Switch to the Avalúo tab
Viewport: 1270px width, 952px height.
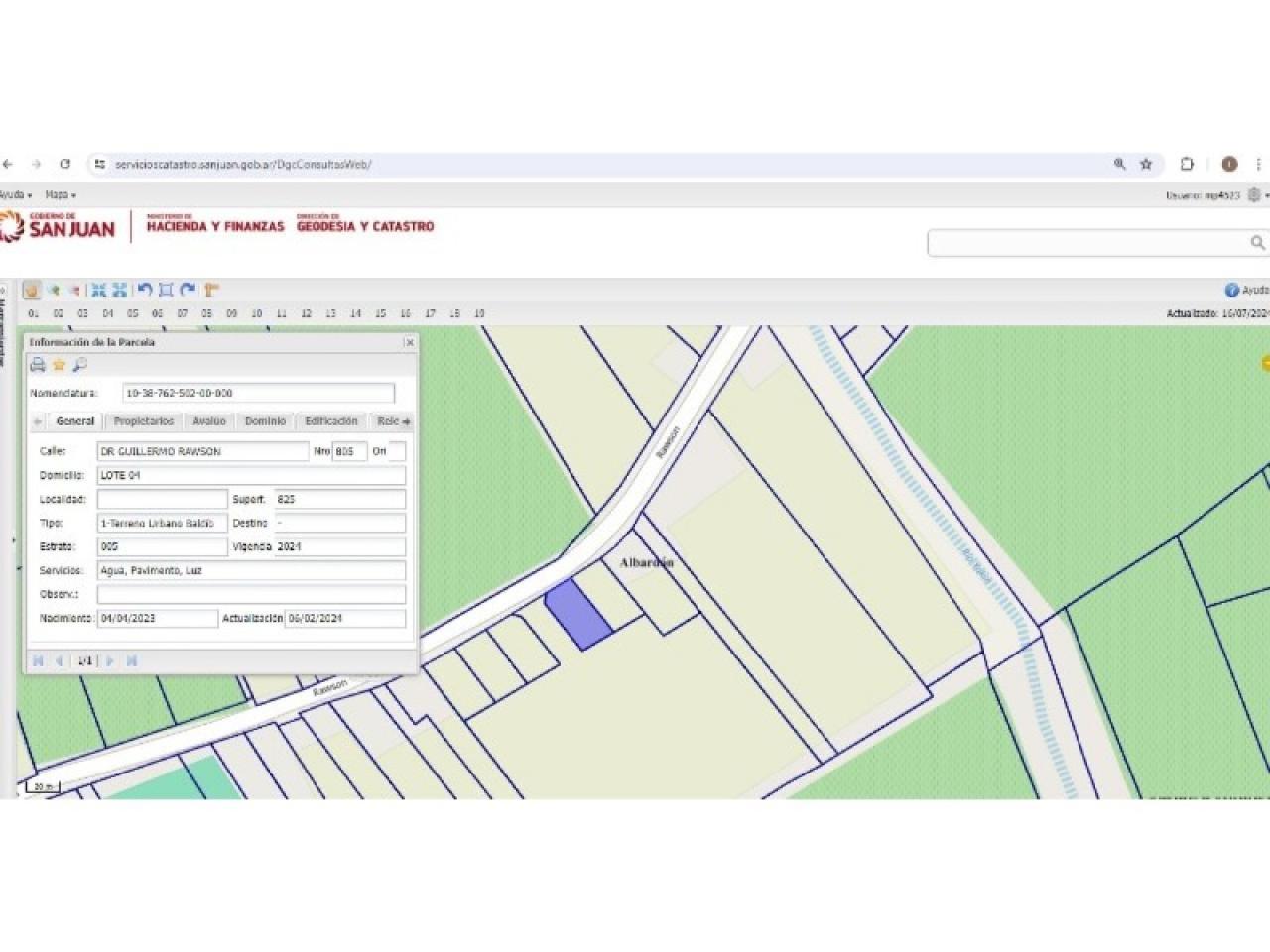pos(209,421)
